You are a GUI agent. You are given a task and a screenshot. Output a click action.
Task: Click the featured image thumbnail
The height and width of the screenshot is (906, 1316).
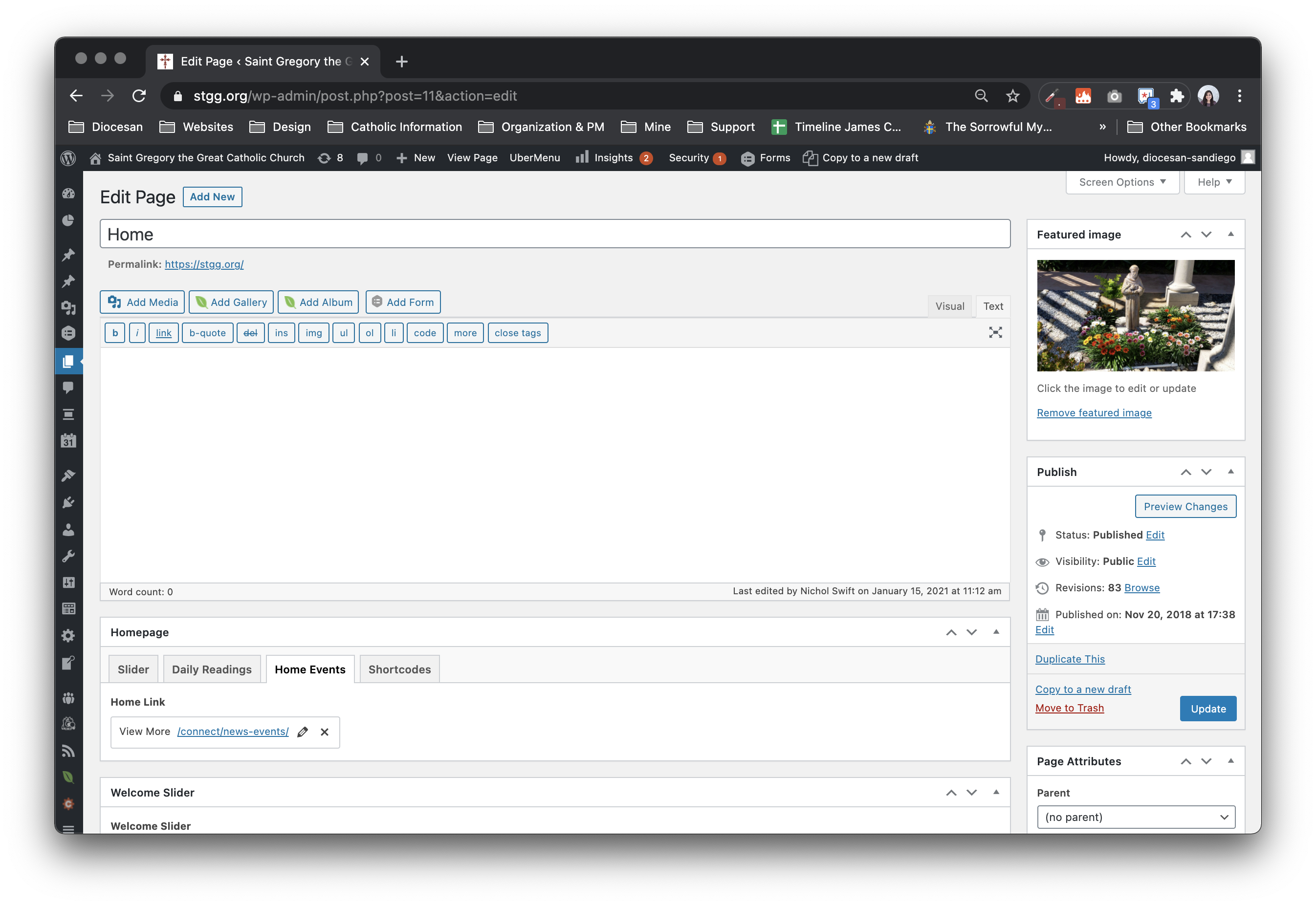tap(1135, 316)
